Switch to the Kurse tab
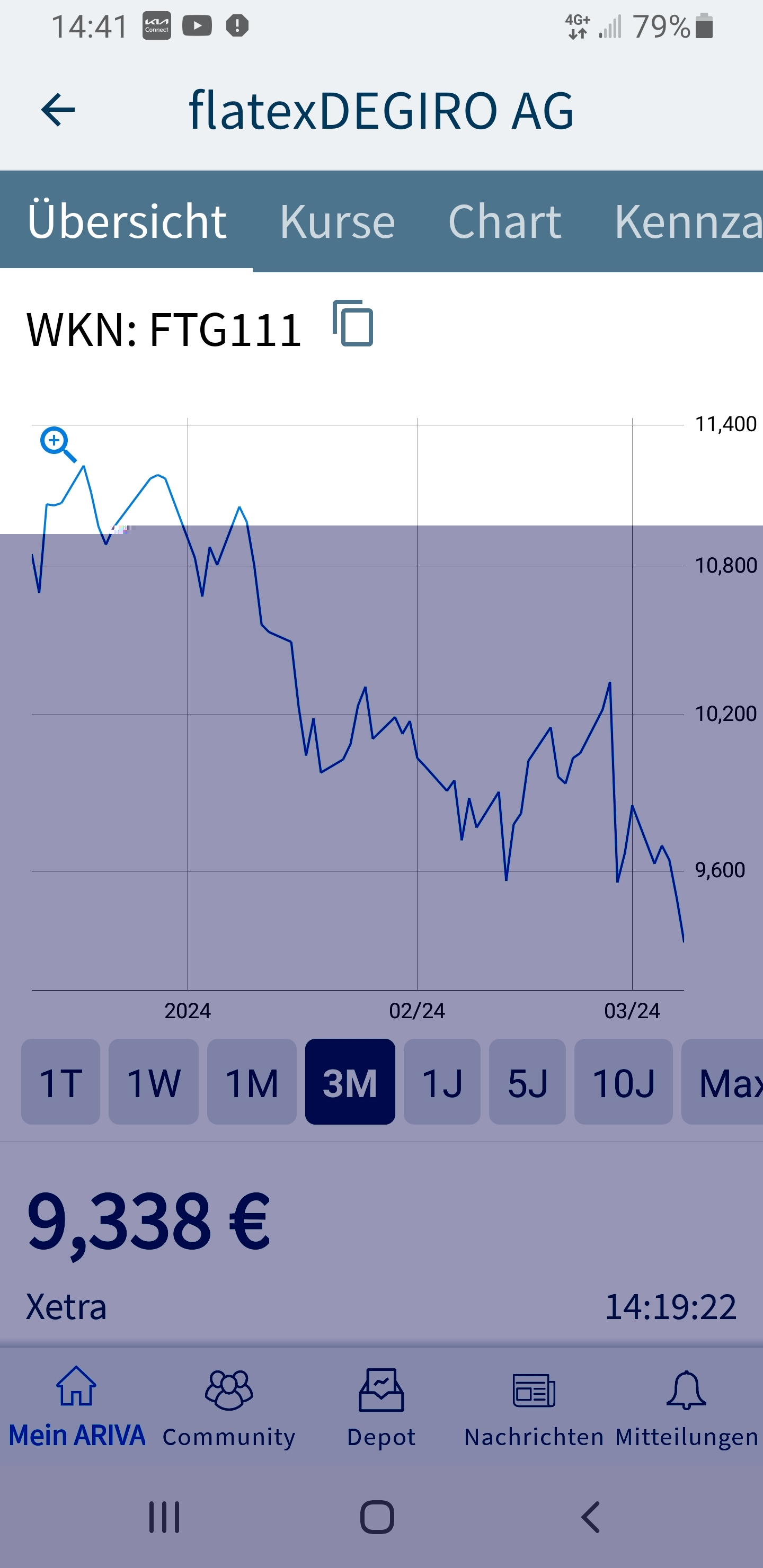 [x=338, y=221]
